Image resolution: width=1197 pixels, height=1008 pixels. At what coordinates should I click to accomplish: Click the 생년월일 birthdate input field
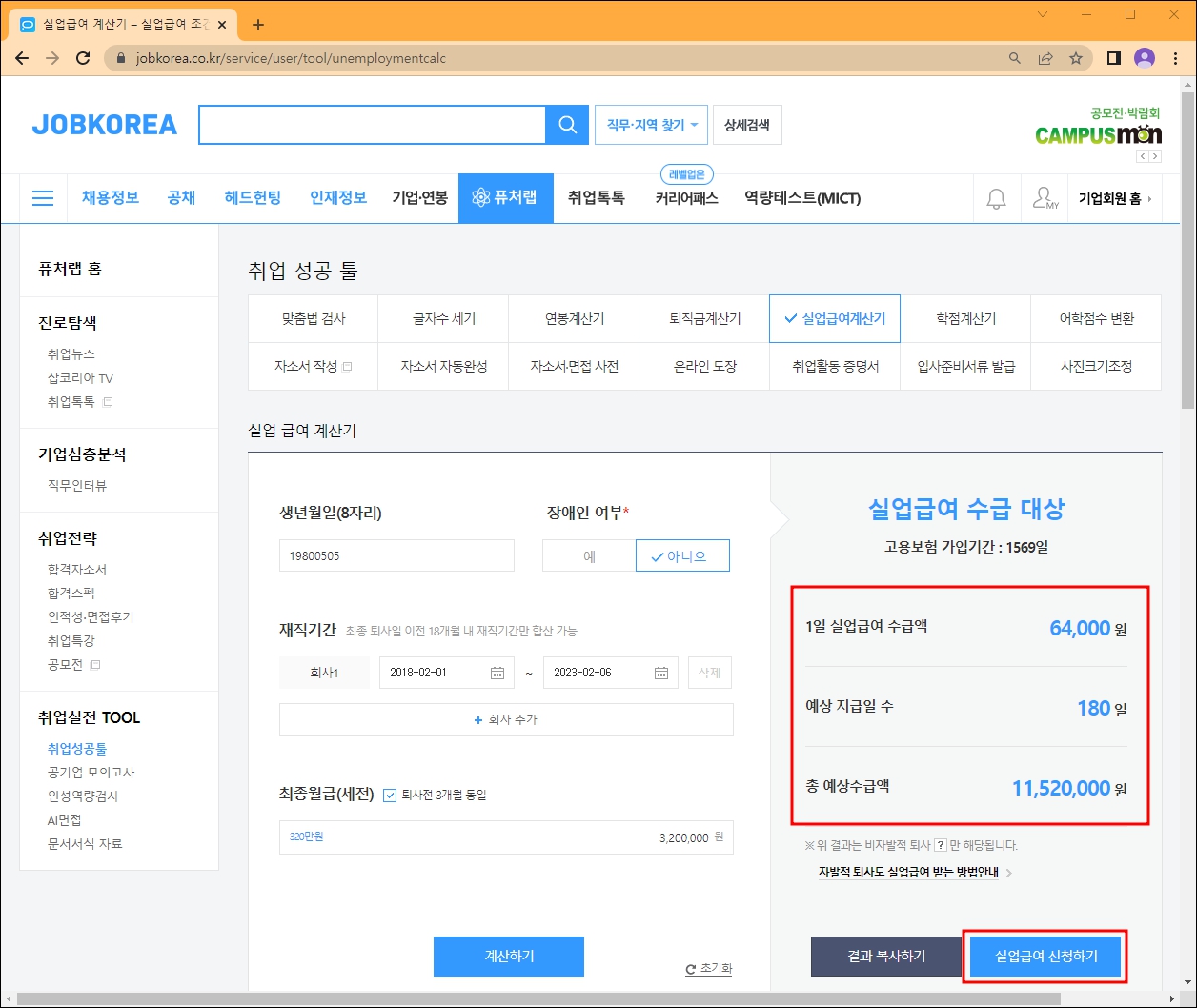[396, 555]
